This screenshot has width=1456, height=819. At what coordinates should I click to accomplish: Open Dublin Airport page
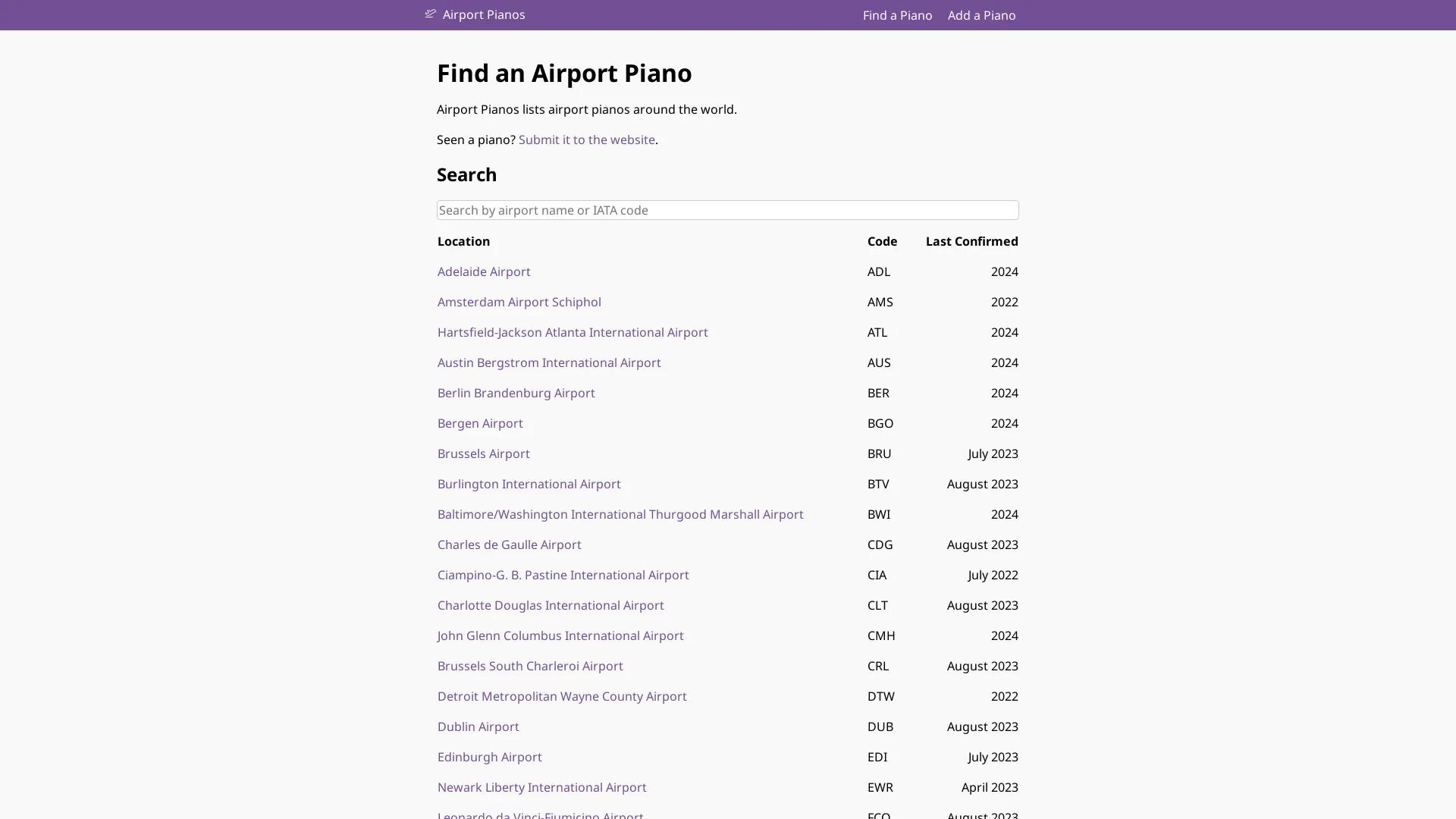pyautogui.click(x=478, y=726)
